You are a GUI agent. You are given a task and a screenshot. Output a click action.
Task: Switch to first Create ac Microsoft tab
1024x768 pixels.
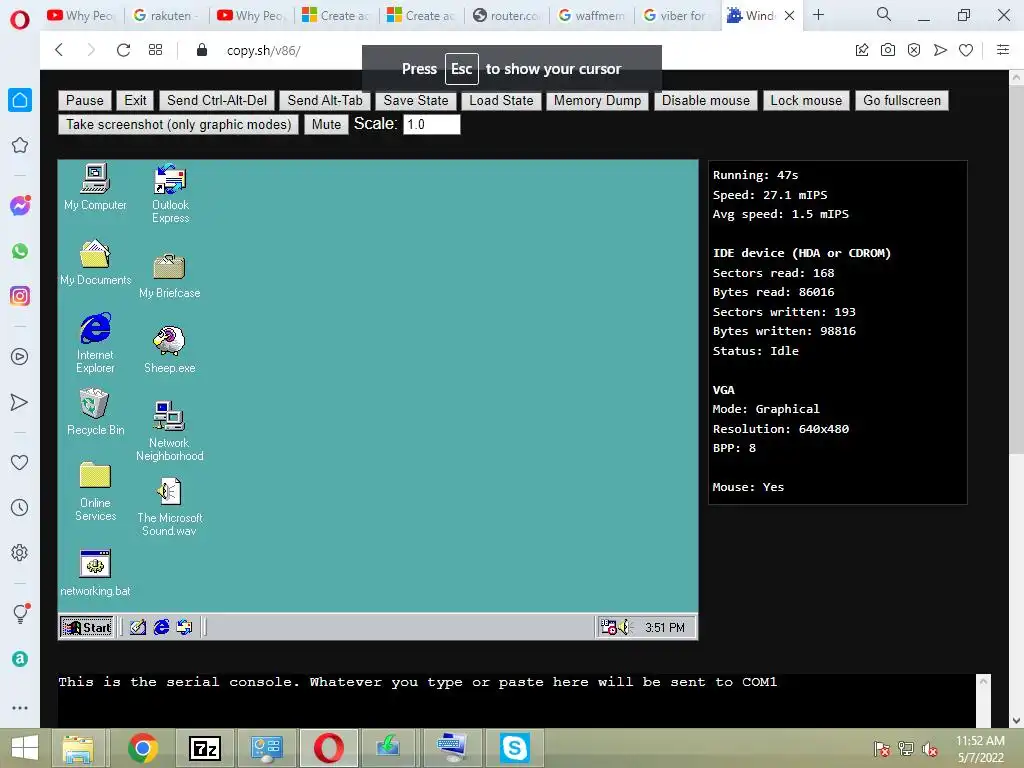pyautogui.click(x=337, y=15)
